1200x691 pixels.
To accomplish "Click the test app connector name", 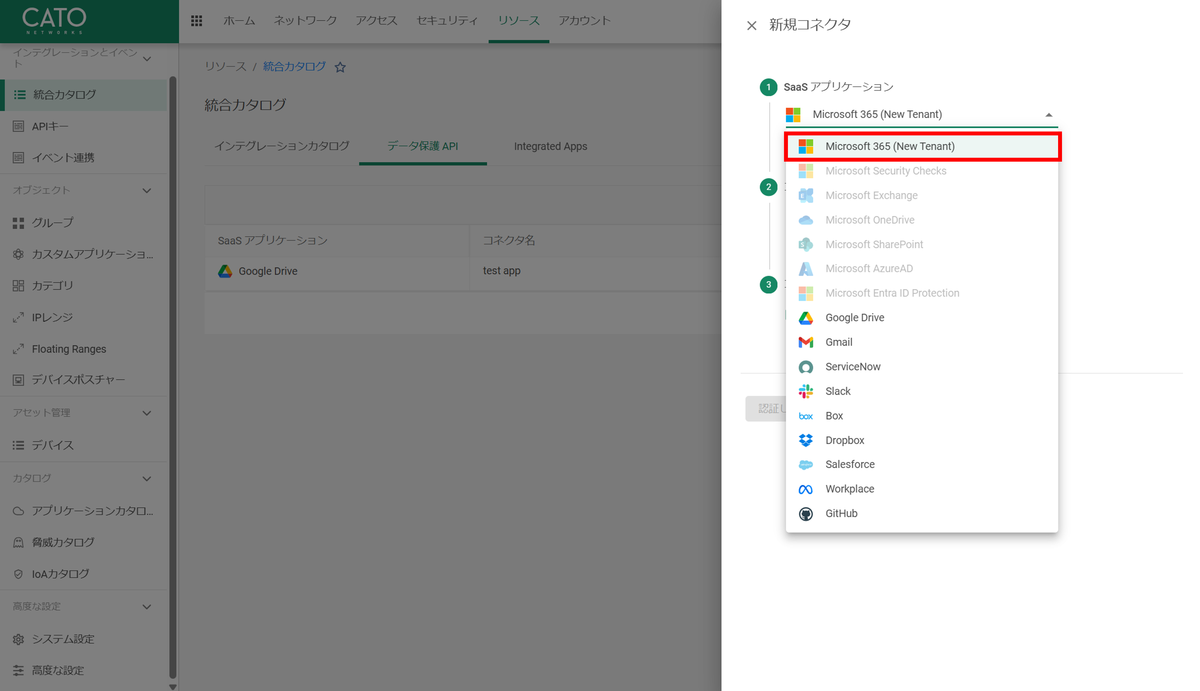I will (502, 271).
